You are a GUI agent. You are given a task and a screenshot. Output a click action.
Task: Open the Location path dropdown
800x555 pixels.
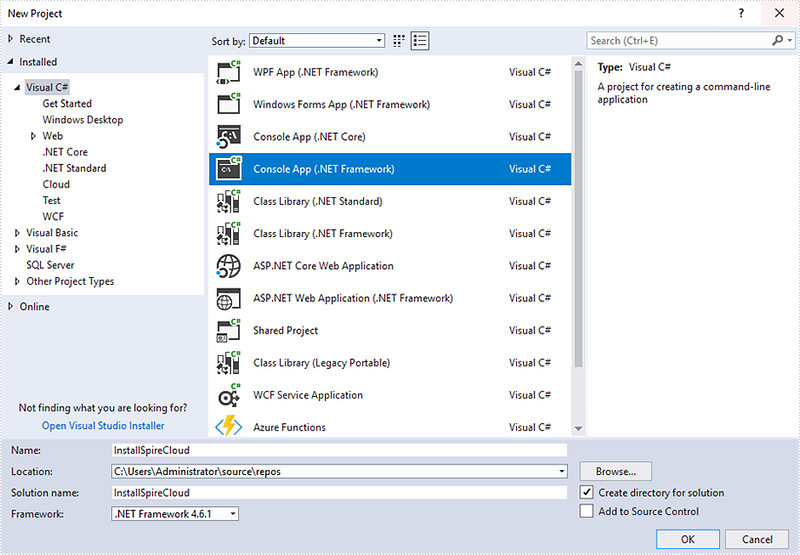point(562,471)
